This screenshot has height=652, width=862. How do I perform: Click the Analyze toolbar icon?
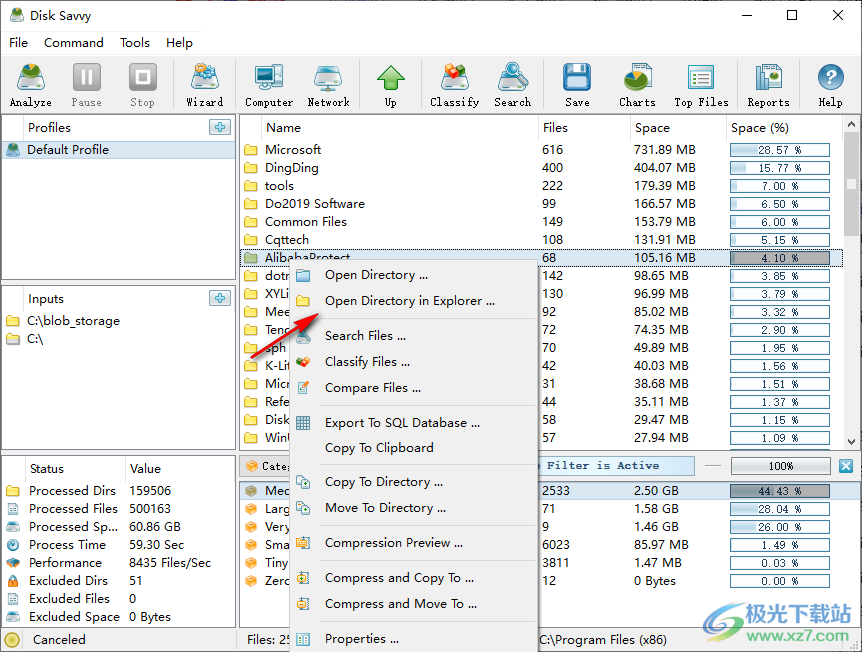click(x=31, y=85)
